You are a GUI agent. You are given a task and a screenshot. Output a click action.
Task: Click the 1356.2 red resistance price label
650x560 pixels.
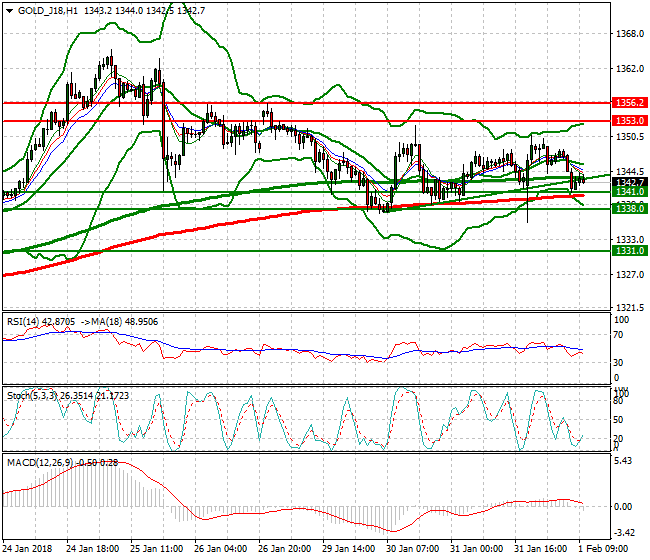pos(630,103)
